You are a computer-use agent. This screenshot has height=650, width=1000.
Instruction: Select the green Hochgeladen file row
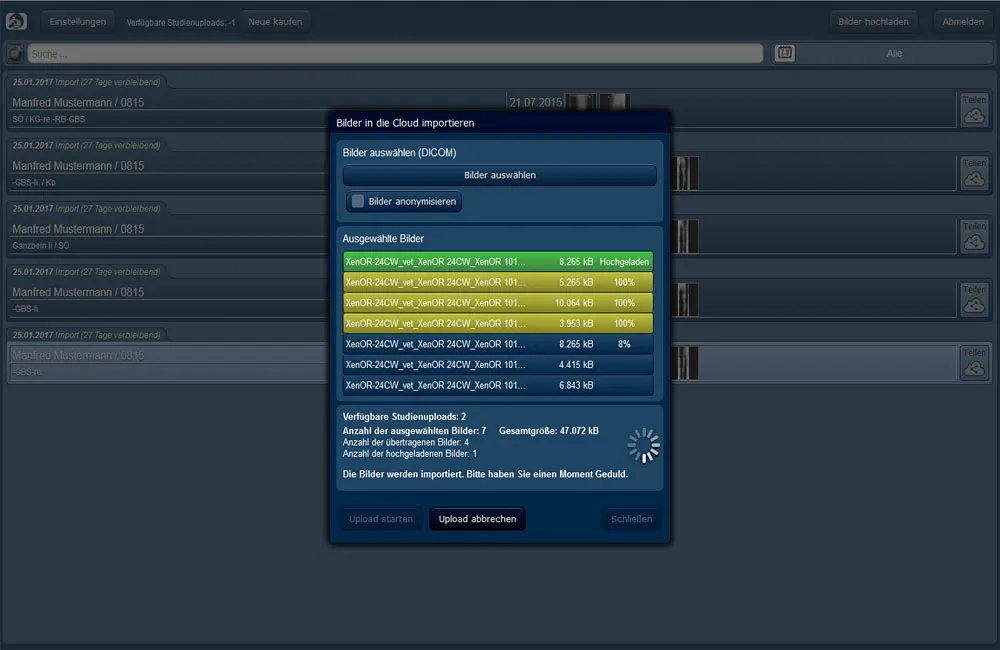tap(498, 261)
